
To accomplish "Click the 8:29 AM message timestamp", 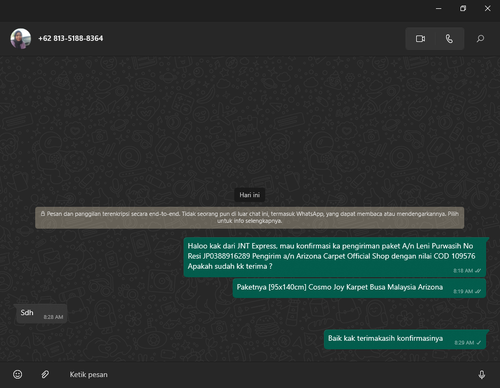I will pos(464,343).
